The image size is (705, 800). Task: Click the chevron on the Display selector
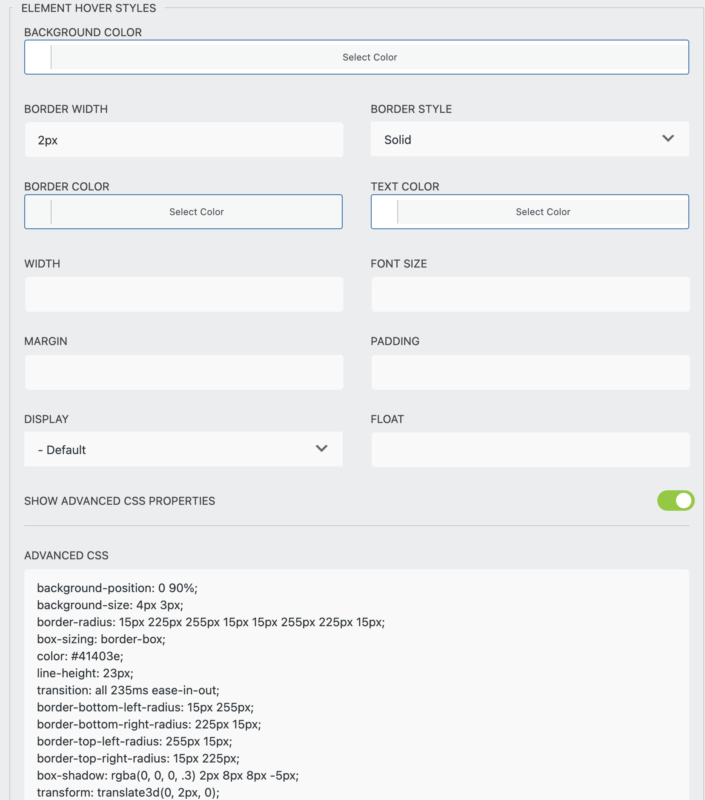click(322, 449)
